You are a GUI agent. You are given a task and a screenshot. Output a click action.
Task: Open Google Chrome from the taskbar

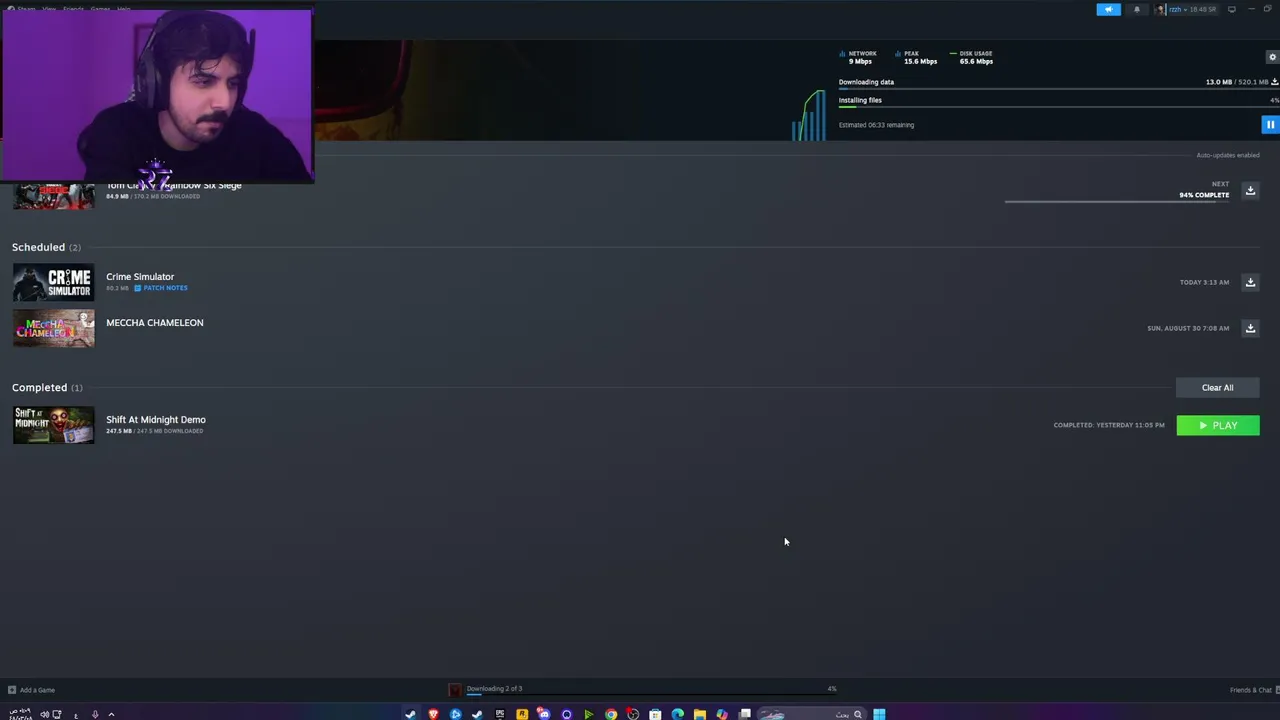(611, 714)
